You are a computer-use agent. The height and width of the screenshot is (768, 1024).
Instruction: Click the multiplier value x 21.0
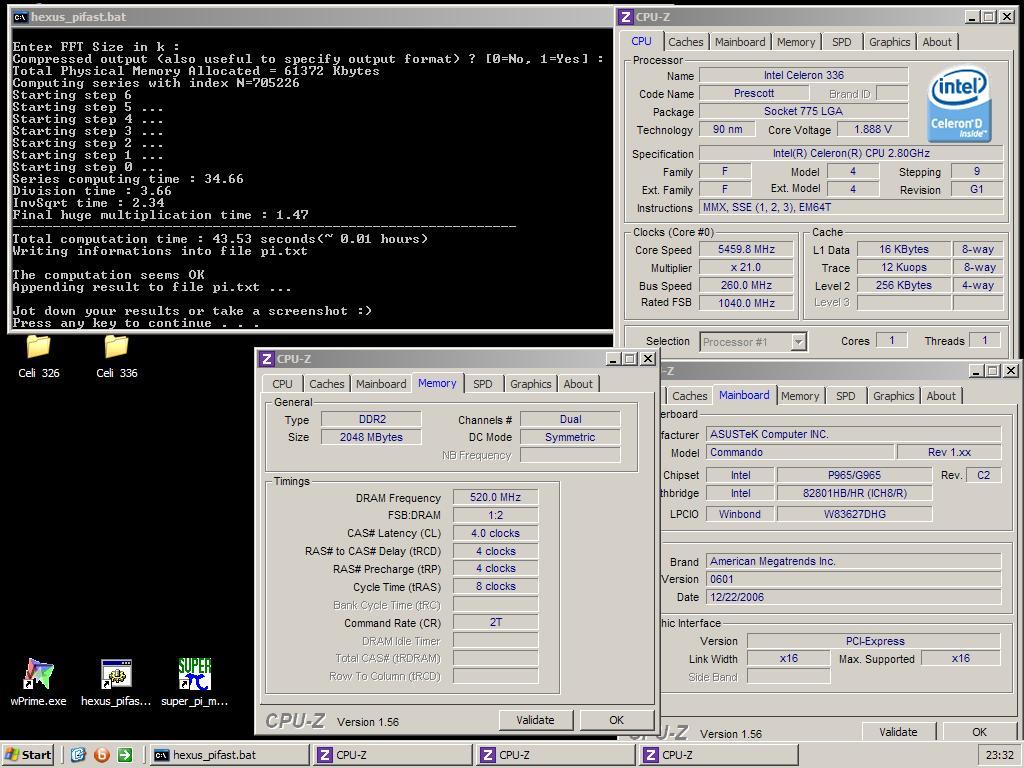coord(746,267)
